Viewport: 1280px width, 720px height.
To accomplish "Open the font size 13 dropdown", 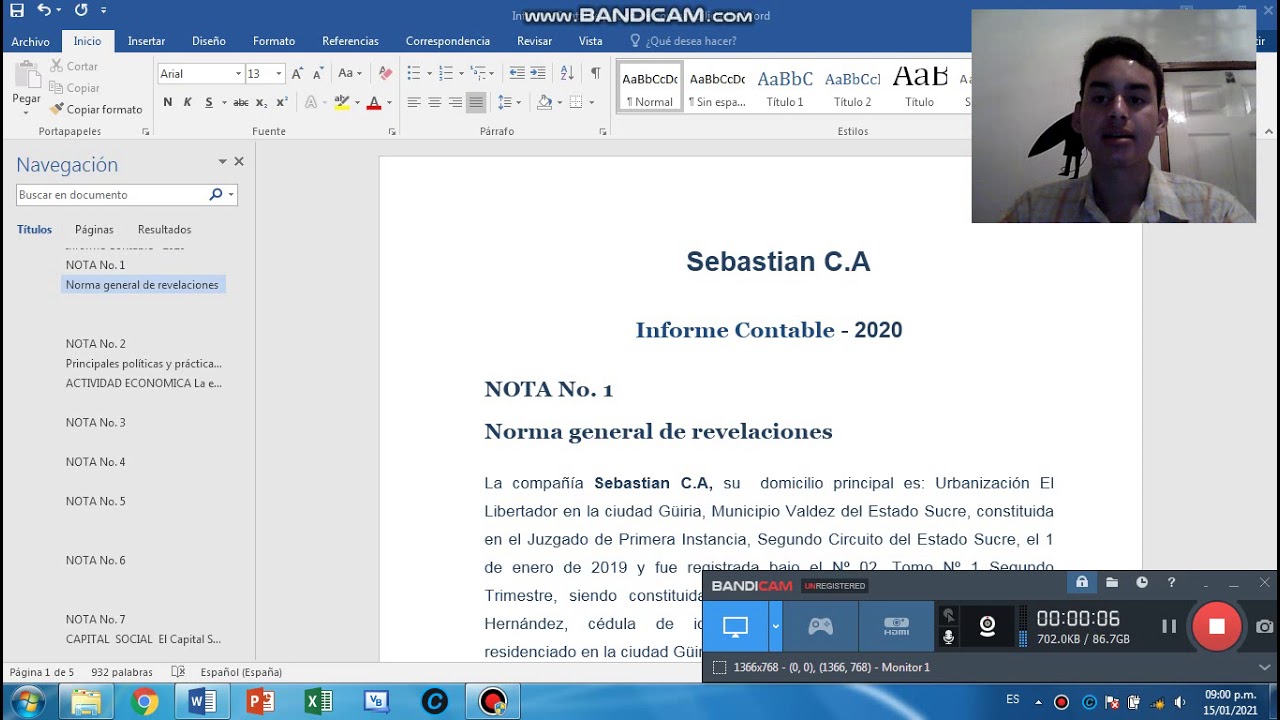I will click(x=279, y=73).
